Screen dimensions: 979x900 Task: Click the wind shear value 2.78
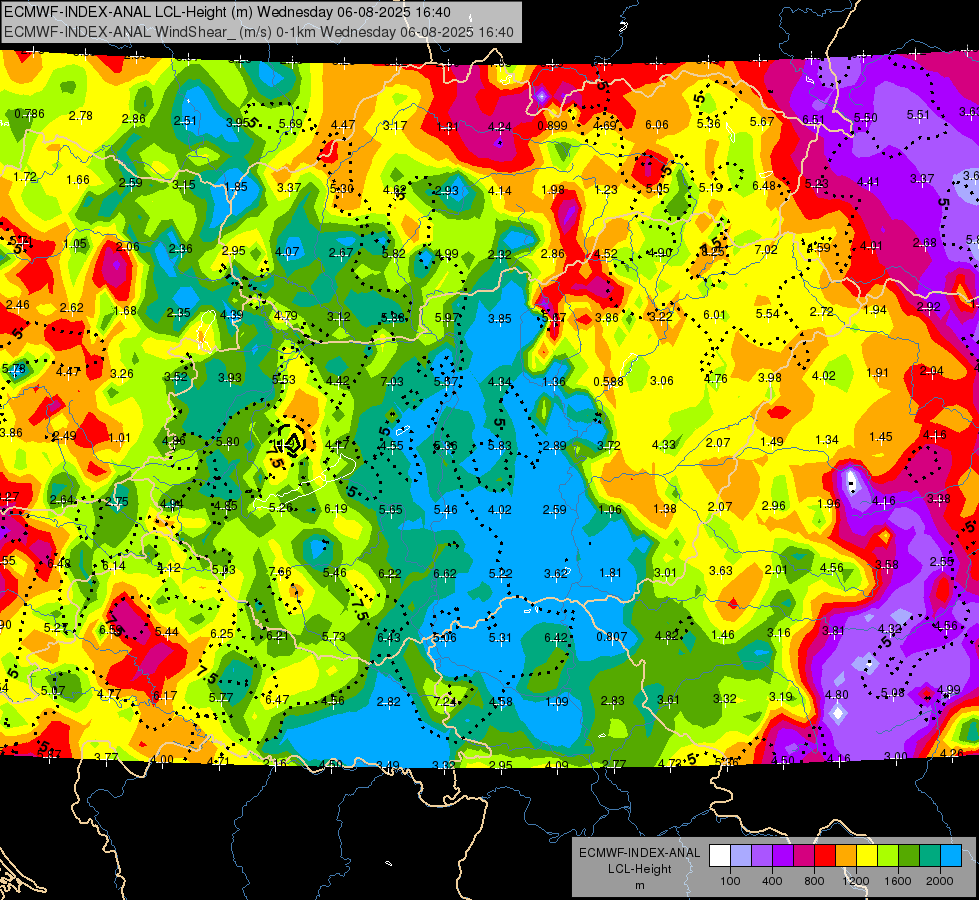tap(81, 116)
